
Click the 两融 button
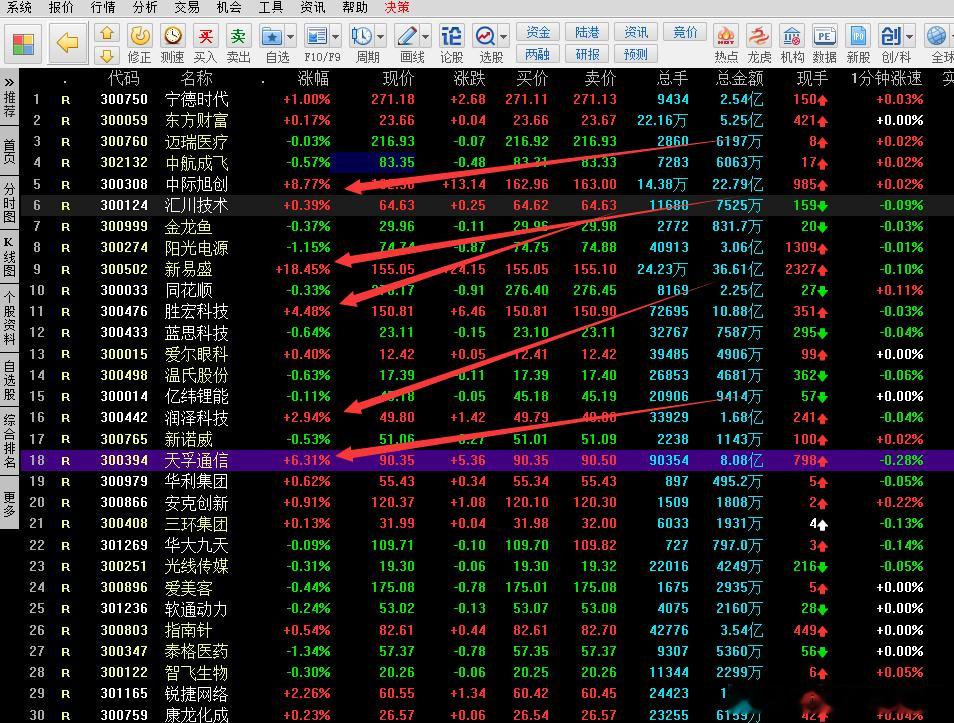(538, 55)
